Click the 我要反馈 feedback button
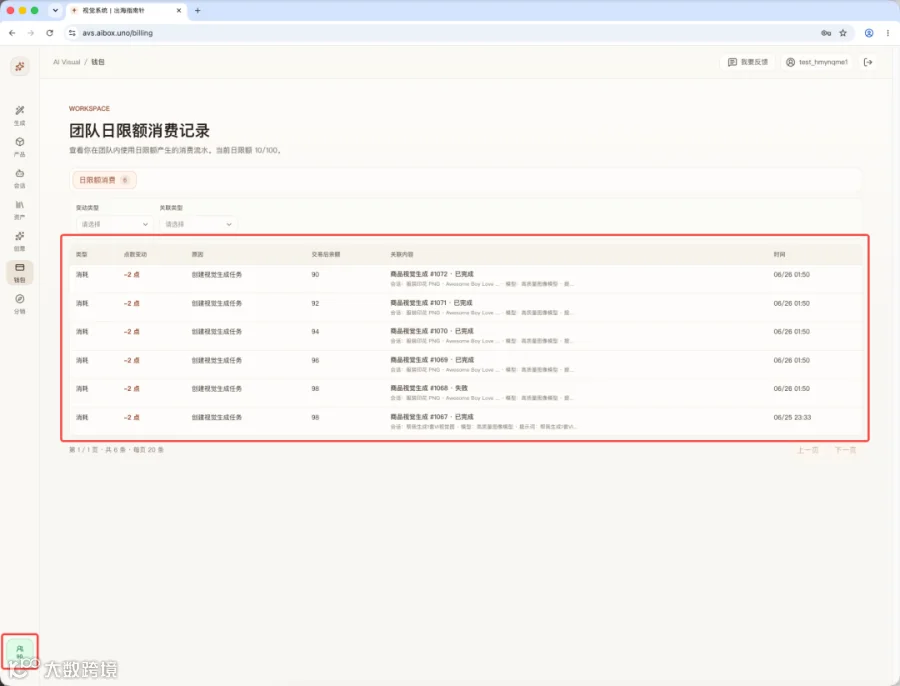Viewport: 900px width, 686px height. (x=747, y=62)
